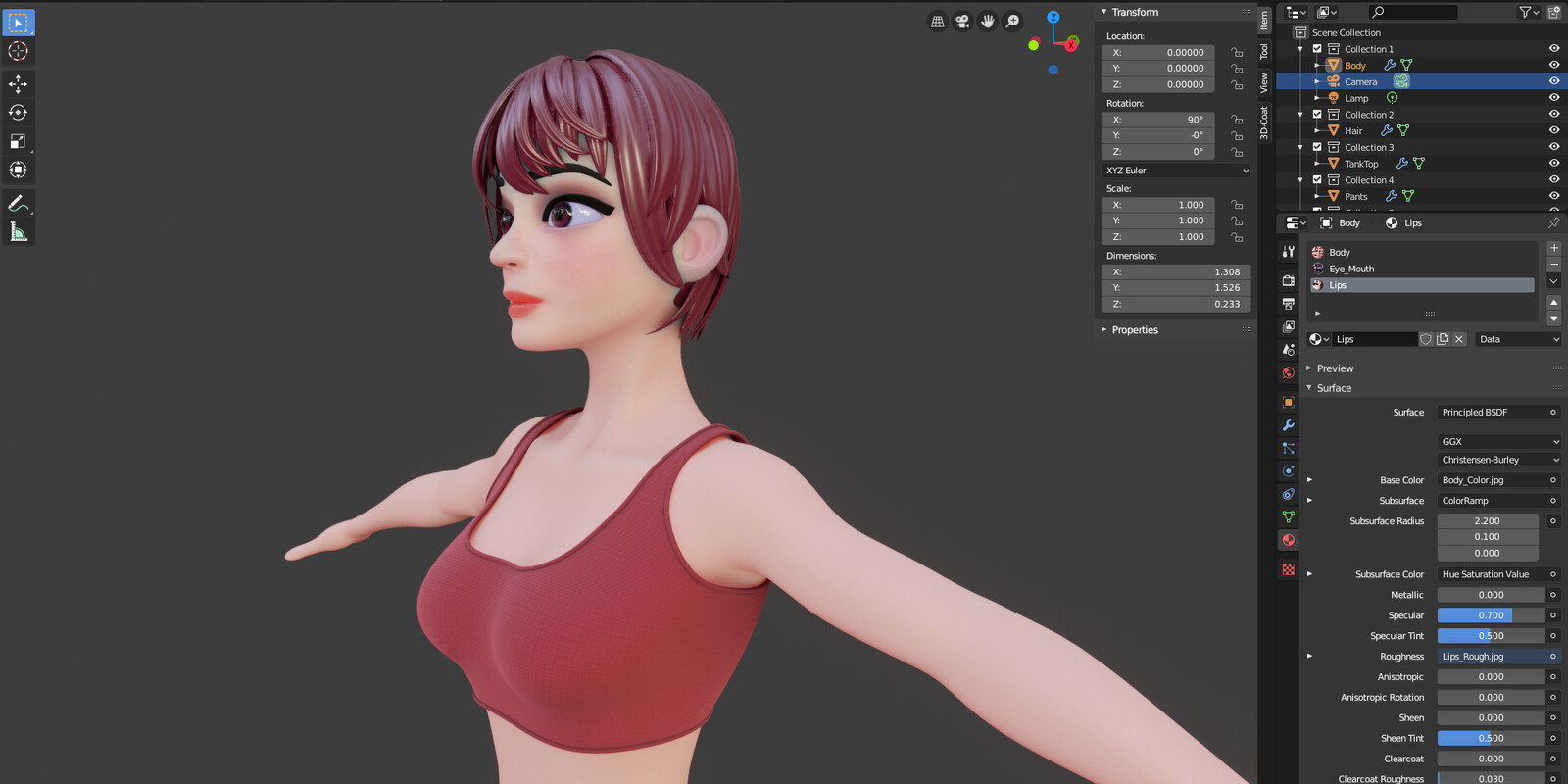
Task: Open the Render properties tab icon
Action: tap(1289, 280)
